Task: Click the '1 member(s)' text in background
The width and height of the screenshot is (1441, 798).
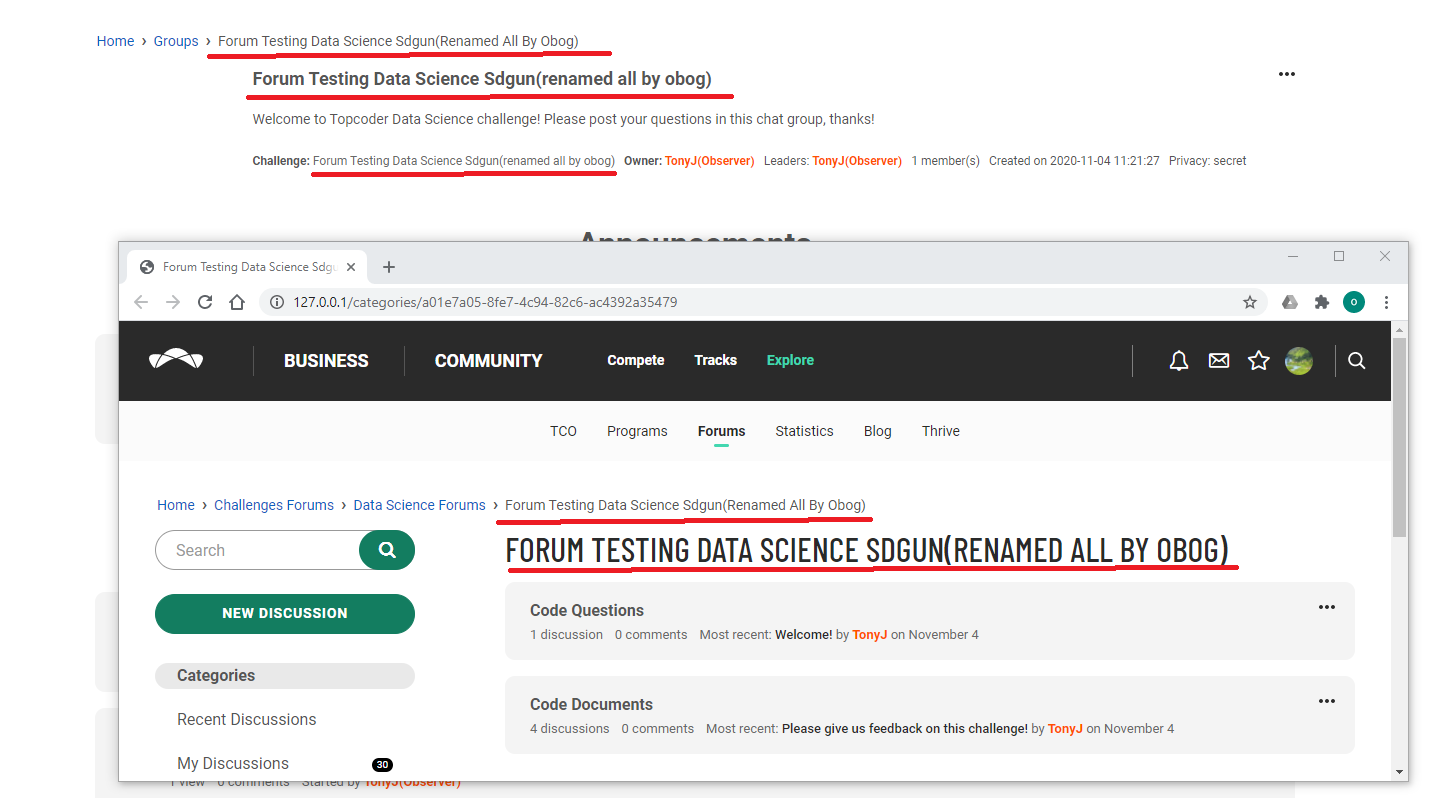Action: point(945,161)
